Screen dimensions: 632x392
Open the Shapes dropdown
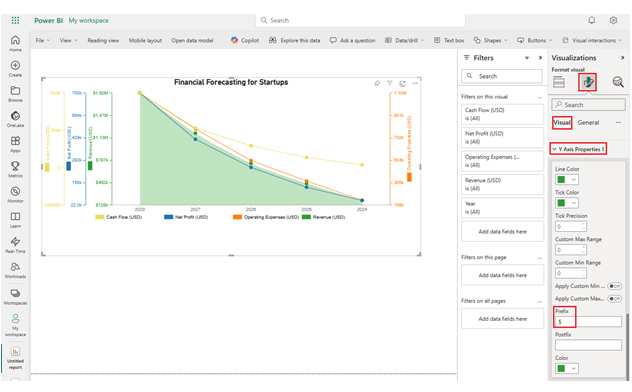pos(490,40)
